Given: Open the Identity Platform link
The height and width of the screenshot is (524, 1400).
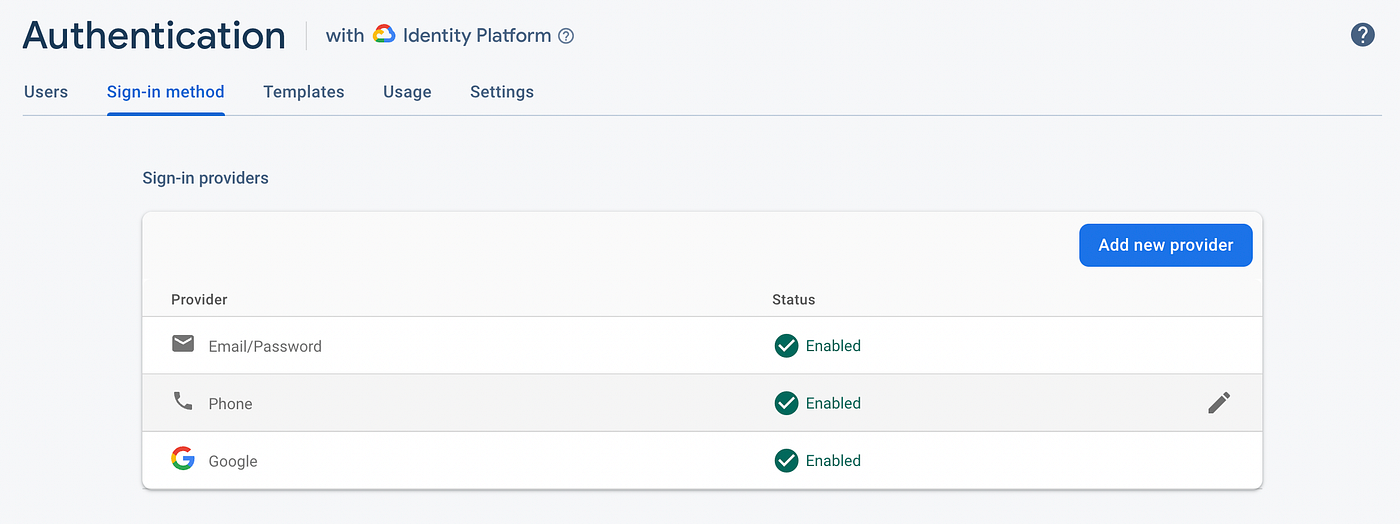Looking at the screenshot, I should click(476, 36).
